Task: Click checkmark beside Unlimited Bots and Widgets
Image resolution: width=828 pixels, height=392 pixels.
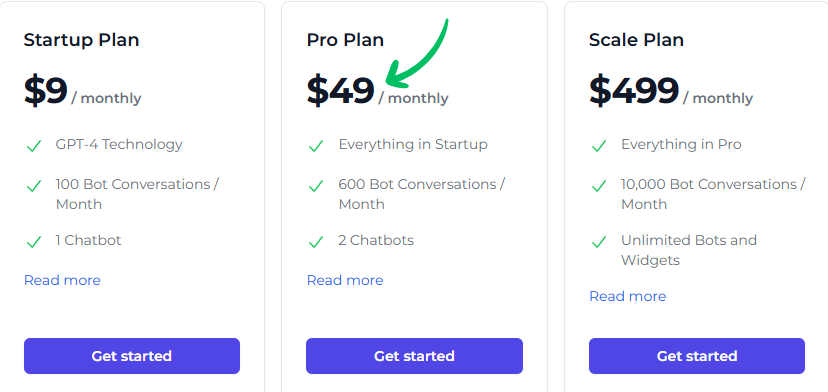Action: 599,242
